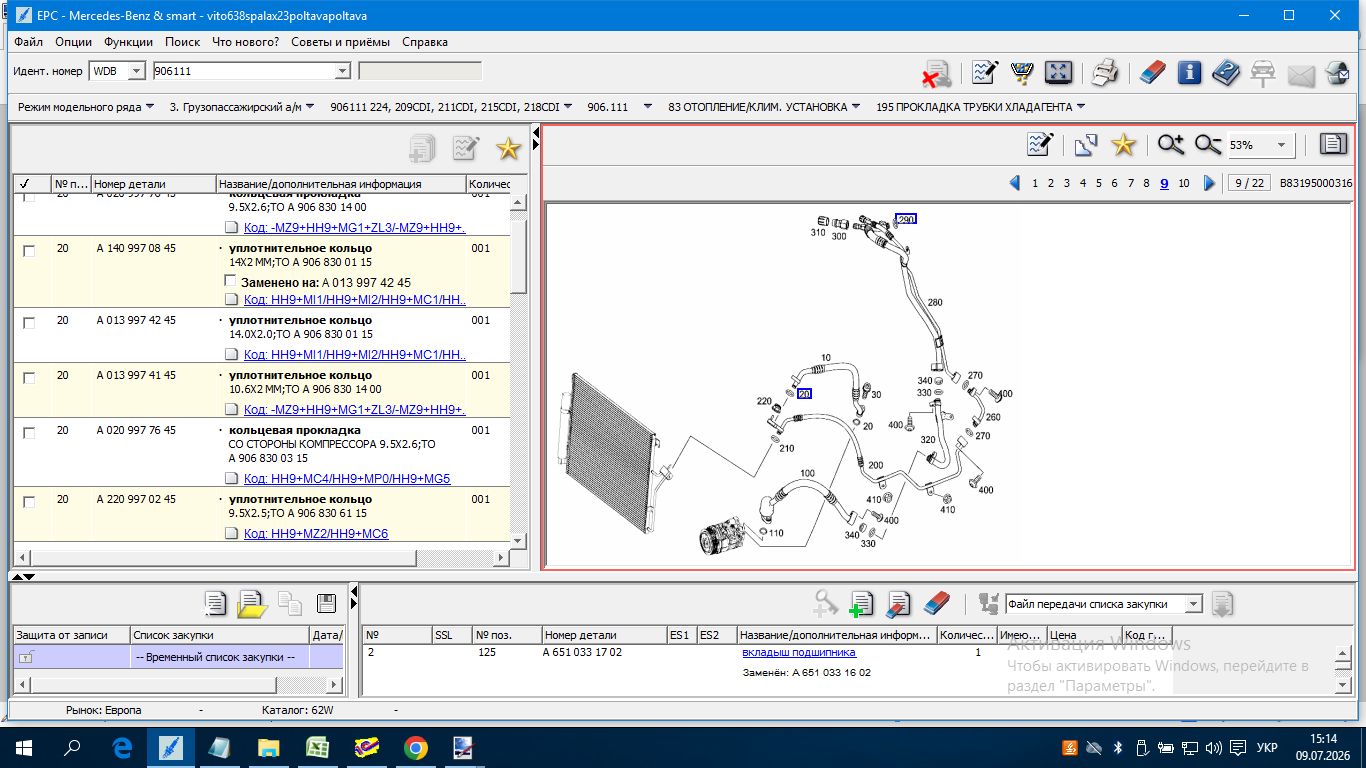
Task: Click callout number 290 in the diagram
Action: point(906,219)
